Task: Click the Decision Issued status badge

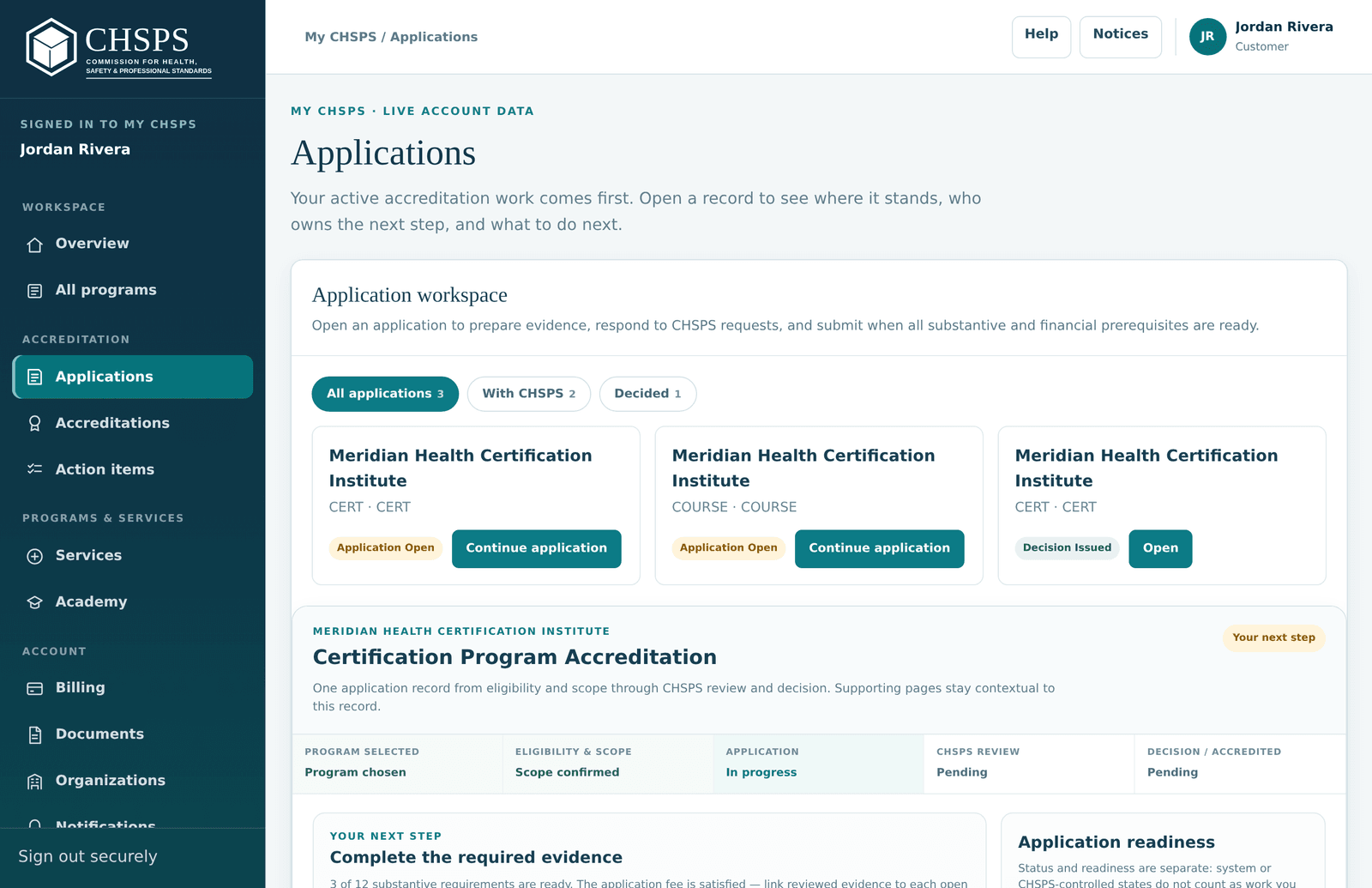Action: (1067, 548)
